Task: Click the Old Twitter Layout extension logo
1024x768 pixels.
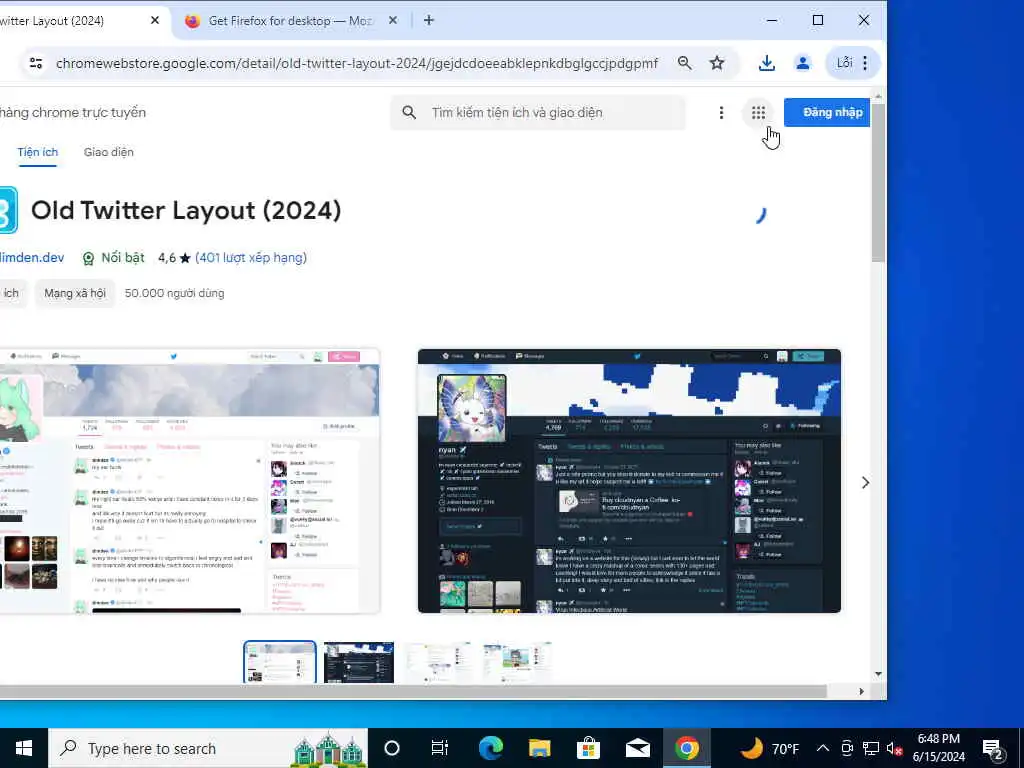Action: pos(8,210)
